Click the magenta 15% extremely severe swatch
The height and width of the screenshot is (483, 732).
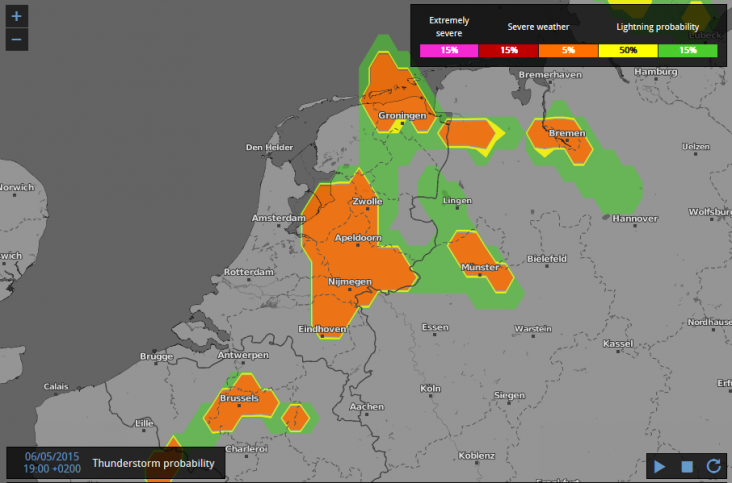[x=449, y=51]
